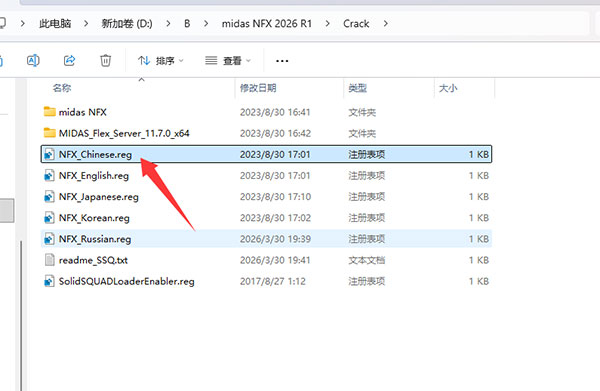Image resolution: width=600 pixels, height=391 pixels.
Task: Sort by 名称 column header
Action: pos(62,88)
